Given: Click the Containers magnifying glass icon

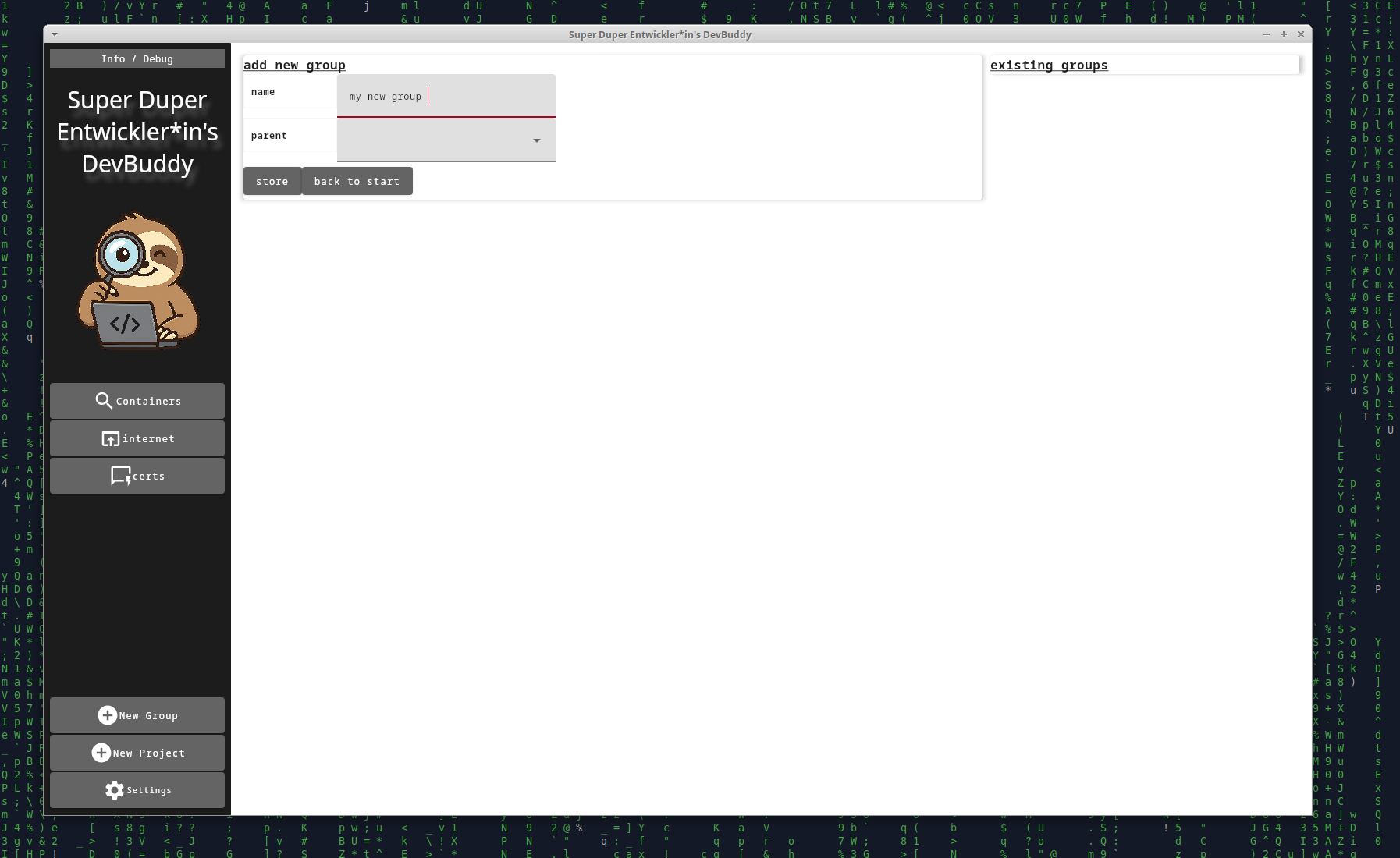Looking at the screenshot, I should pos(104,401).
